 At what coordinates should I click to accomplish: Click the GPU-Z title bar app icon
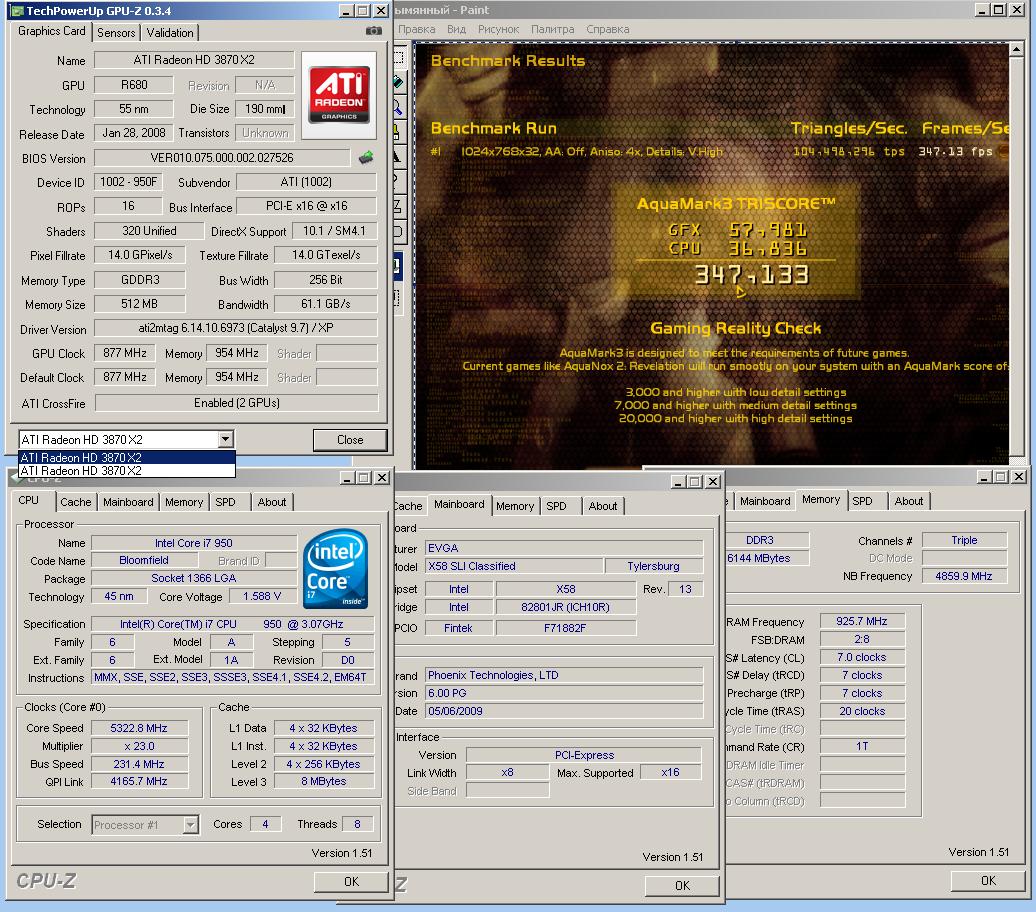pyautogui.click(x=17, y=11)
